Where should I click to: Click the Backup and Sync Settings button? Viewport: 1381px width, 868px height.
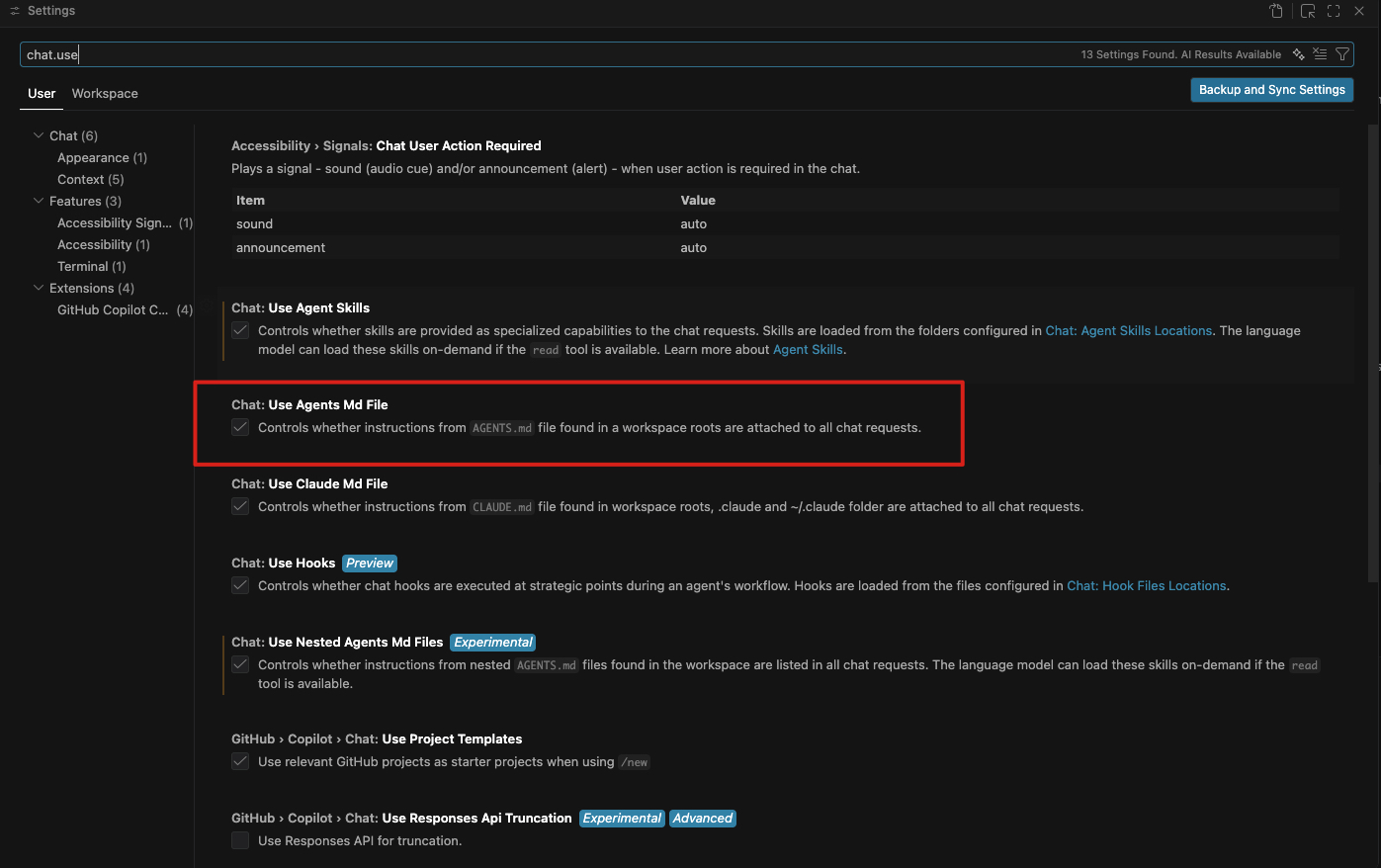click(x=1271, y=89)
